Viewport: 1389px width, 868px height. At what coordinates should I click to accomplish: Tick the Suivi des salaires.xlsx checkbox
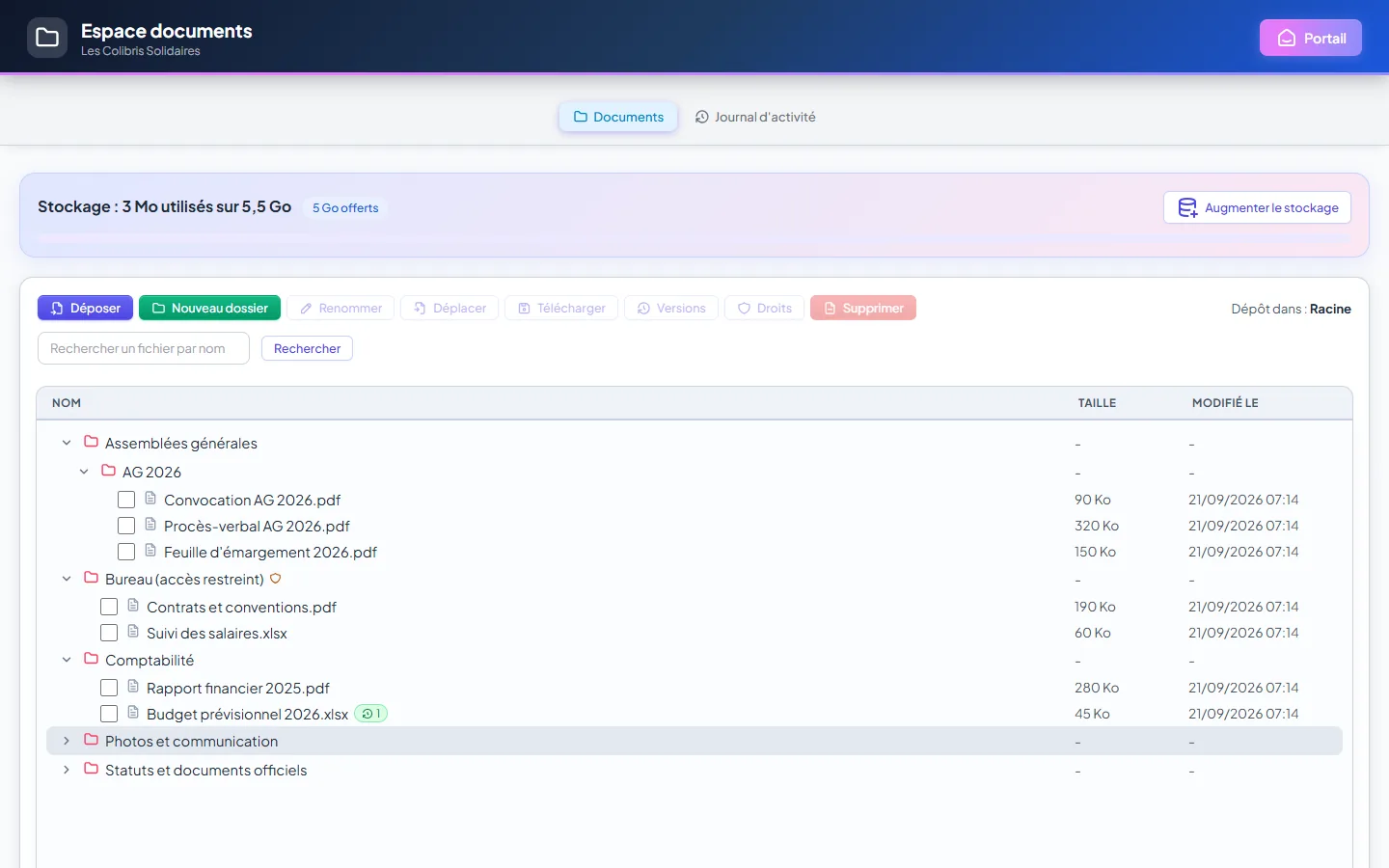tap(109, 633)
